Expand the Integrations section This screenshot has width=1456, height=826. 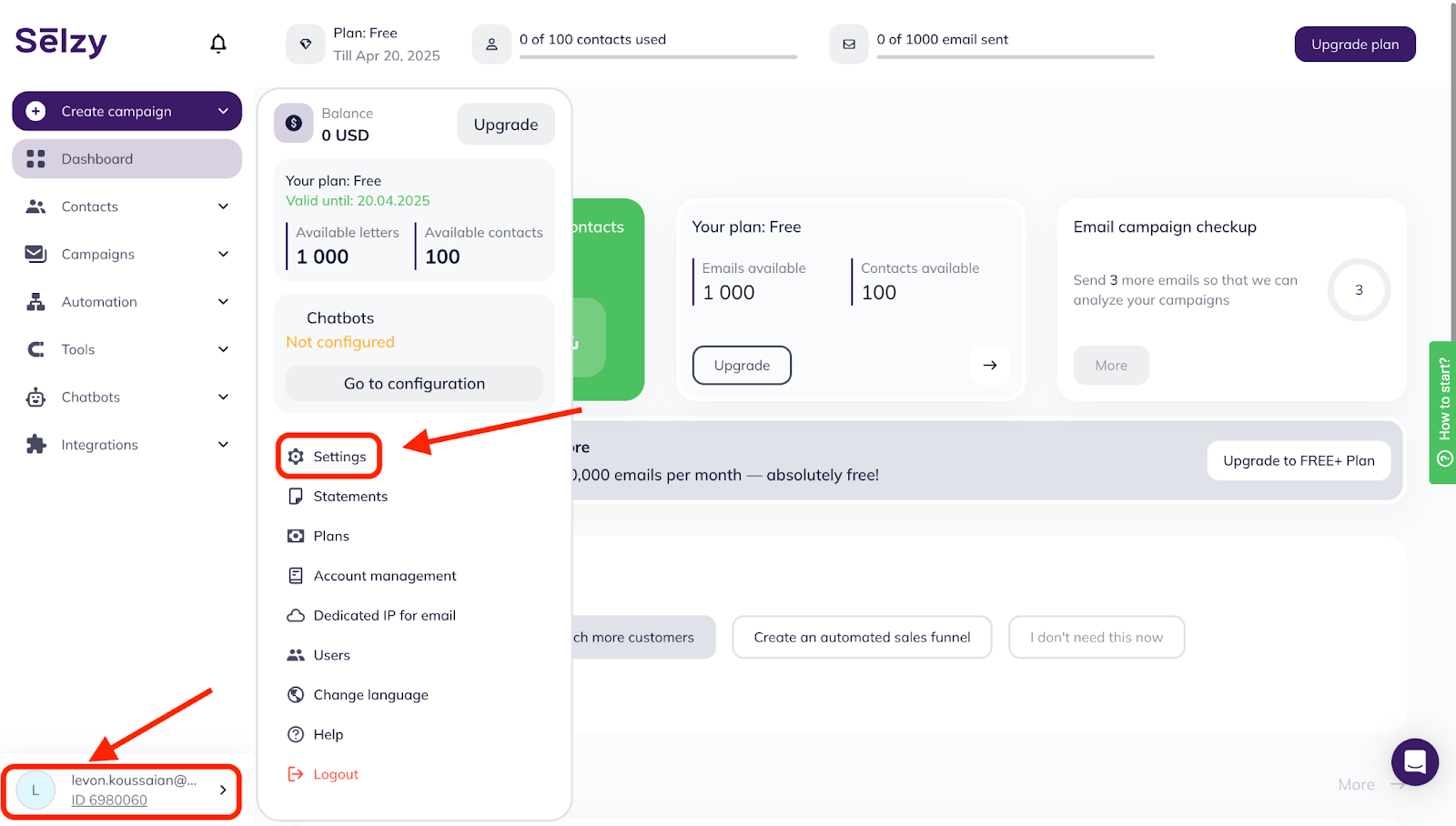pyautogui.click(x=223, y=444)
